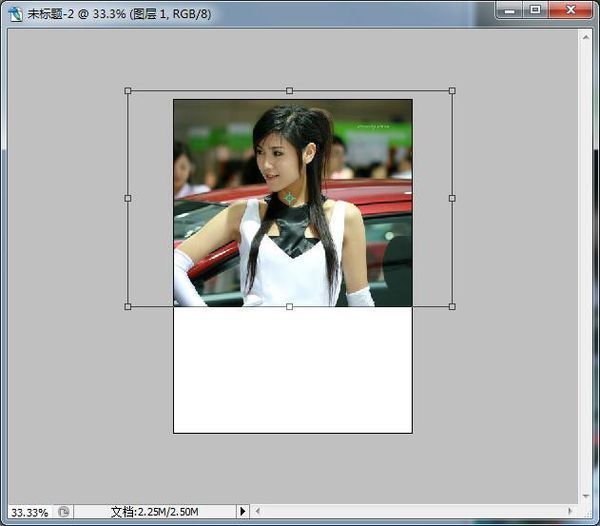Click the vertical scrollbar down arrow
600x526 pixels.
point(586,495)
